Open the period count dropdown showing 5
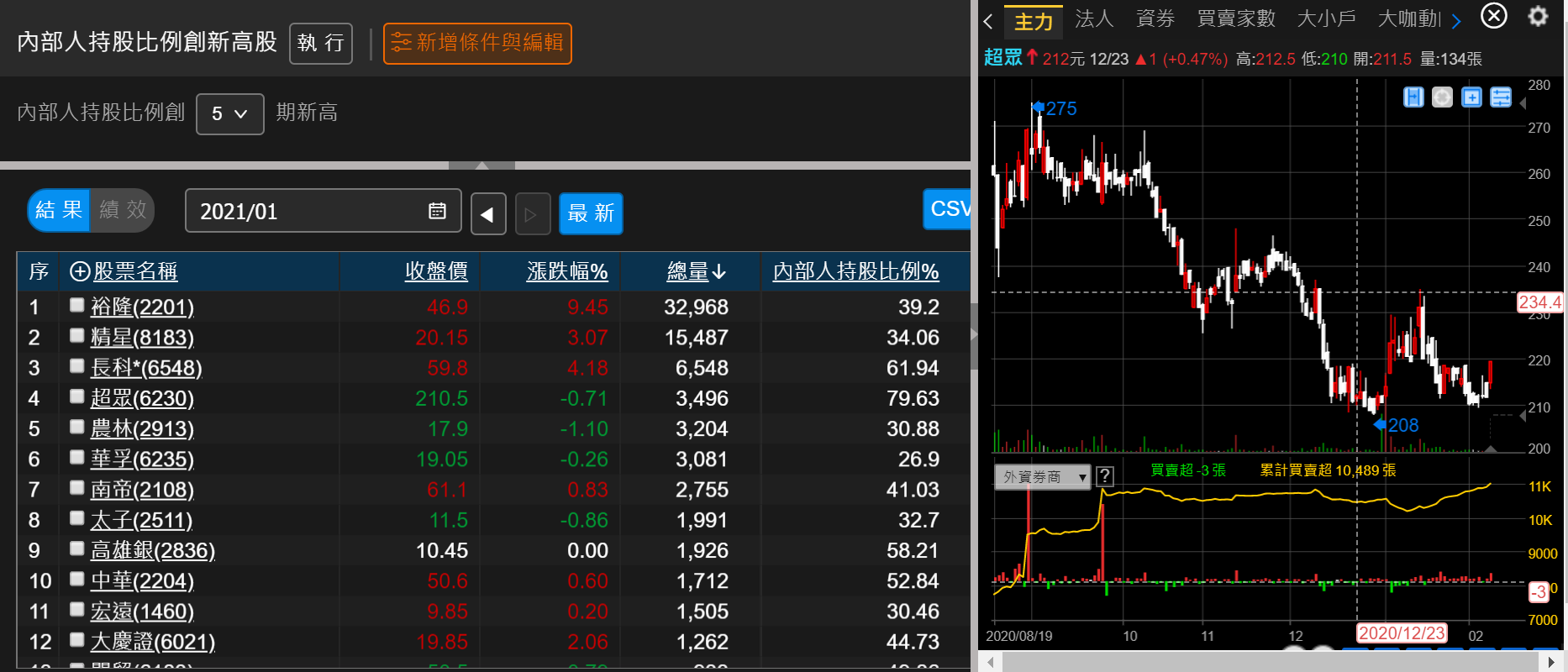Screen dimensions: 1568x672 click(x=229, y=113)
